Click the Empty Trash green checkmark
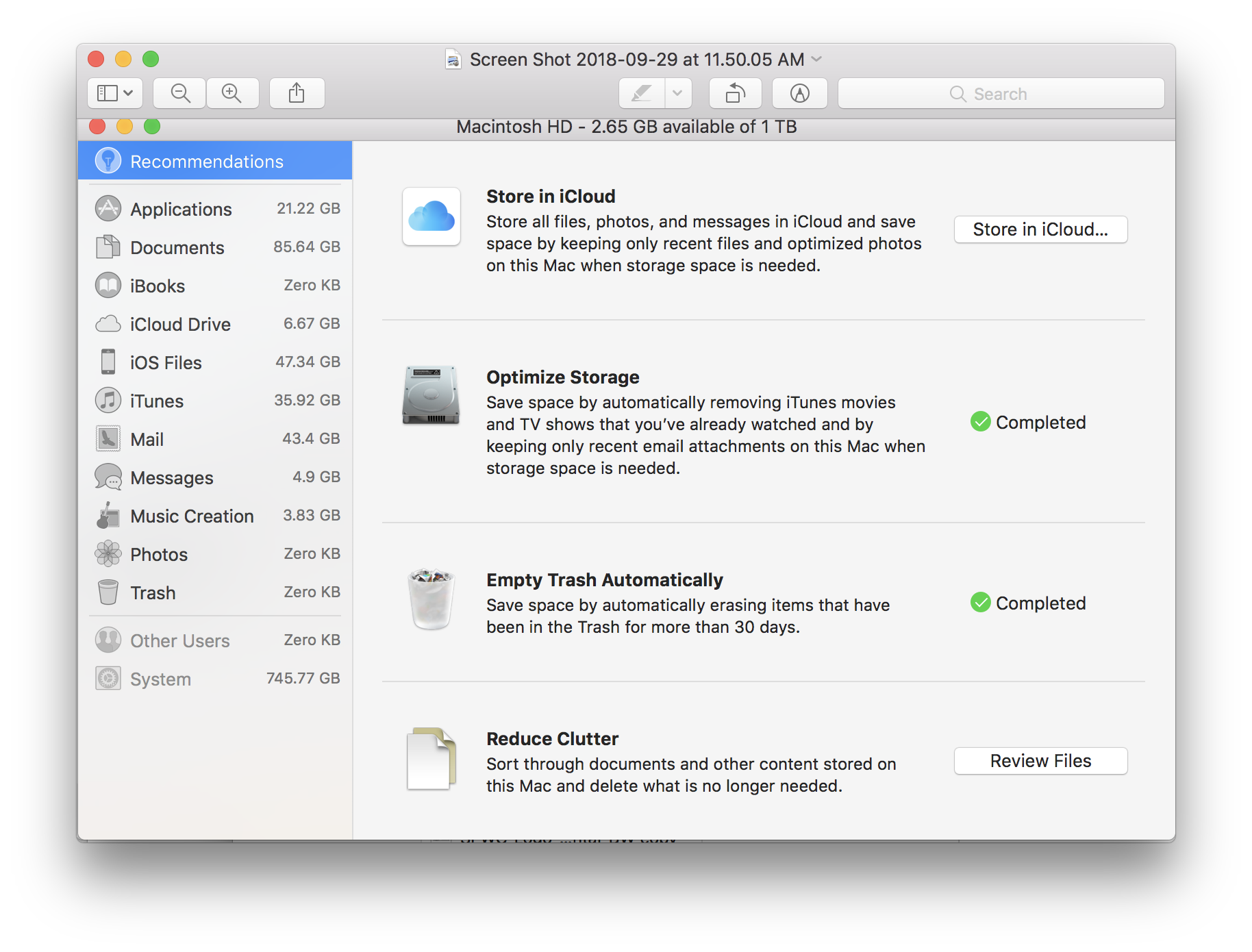Image resolution: width=1252 pixels, height=952 pixels. tap(981, 603)
